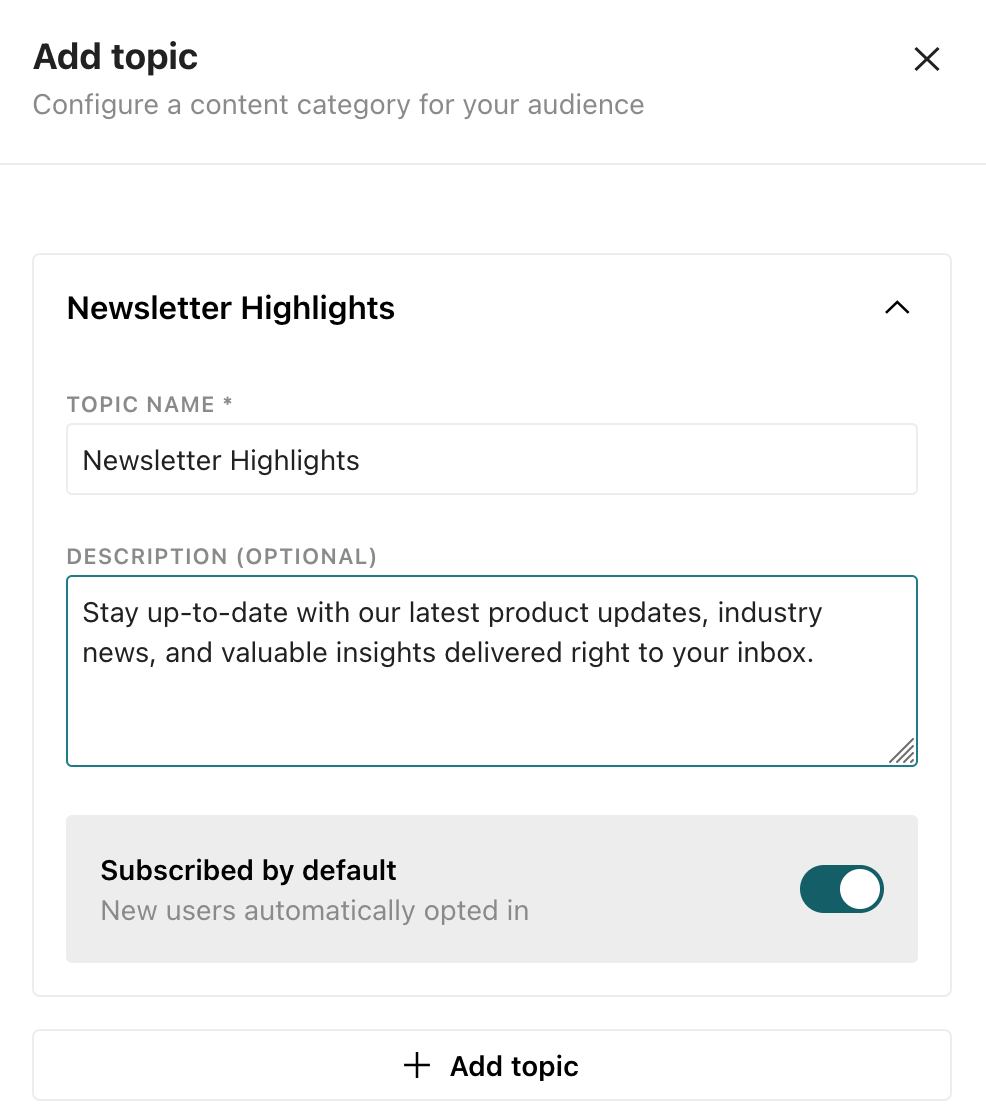Click the Add topic dialog title
The height and width of the screenshot is (1120, 986).
click(115, 57)
